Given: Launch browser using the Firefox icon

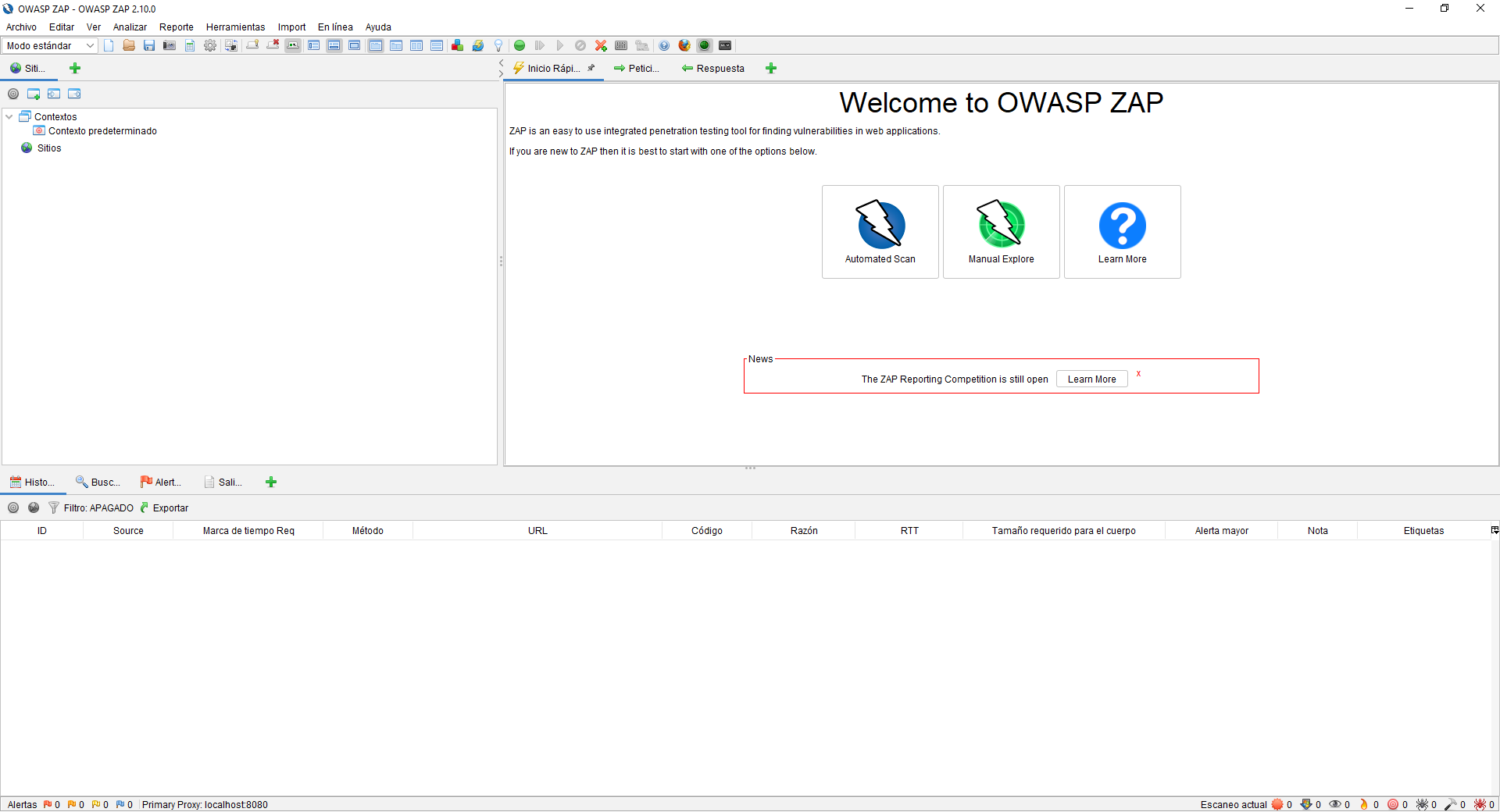Looking at the screenshot, I should click(684, 45).
